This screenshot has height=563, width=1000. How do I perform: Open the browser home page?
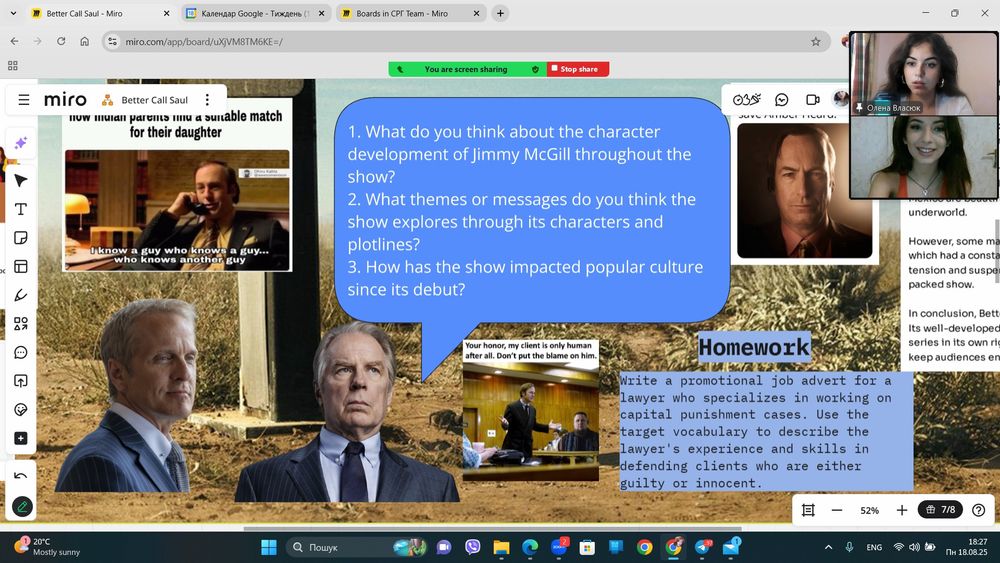pyautogui.click(x=84, y=41)
